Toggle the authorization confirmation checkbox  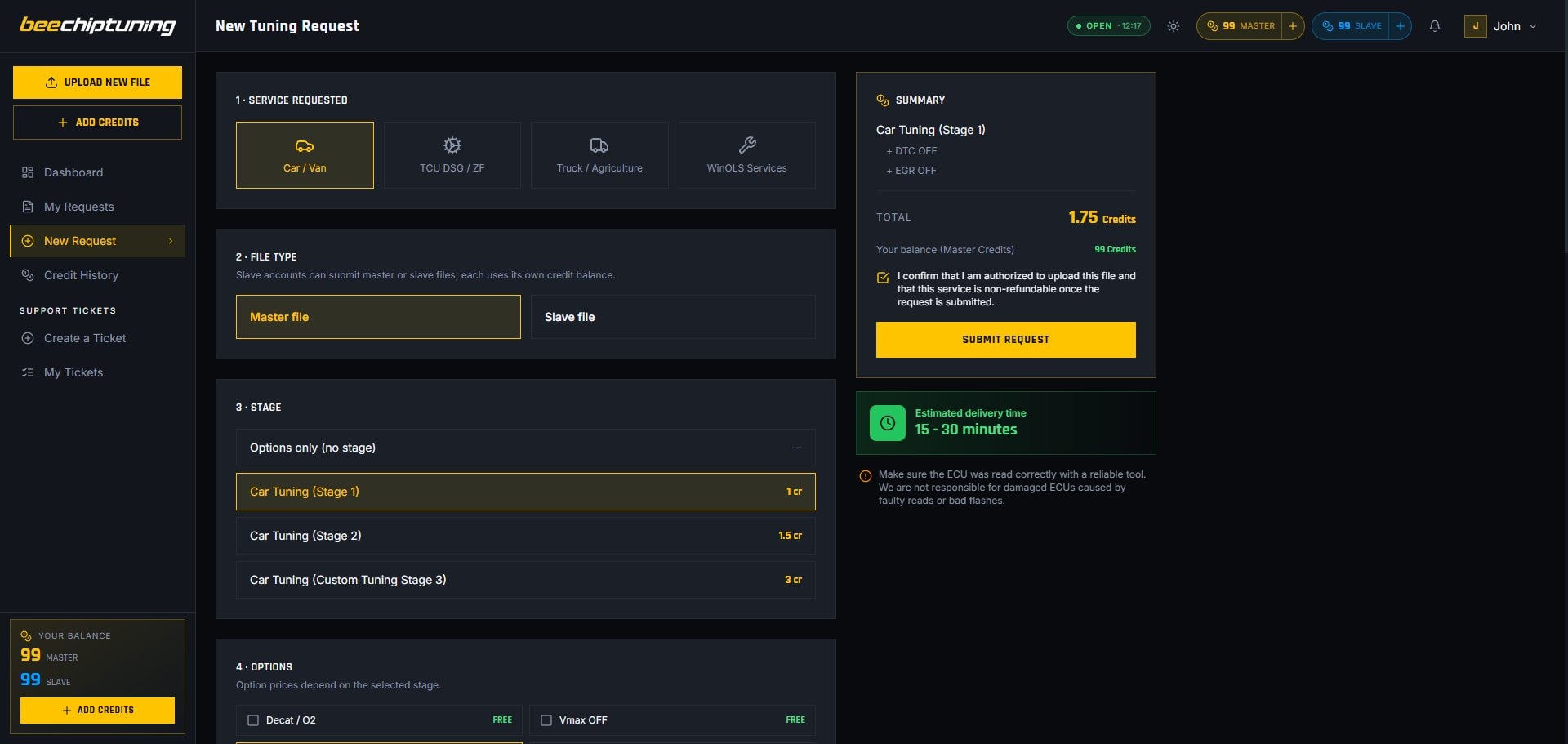pyautogui.click(x=883, y=278)
